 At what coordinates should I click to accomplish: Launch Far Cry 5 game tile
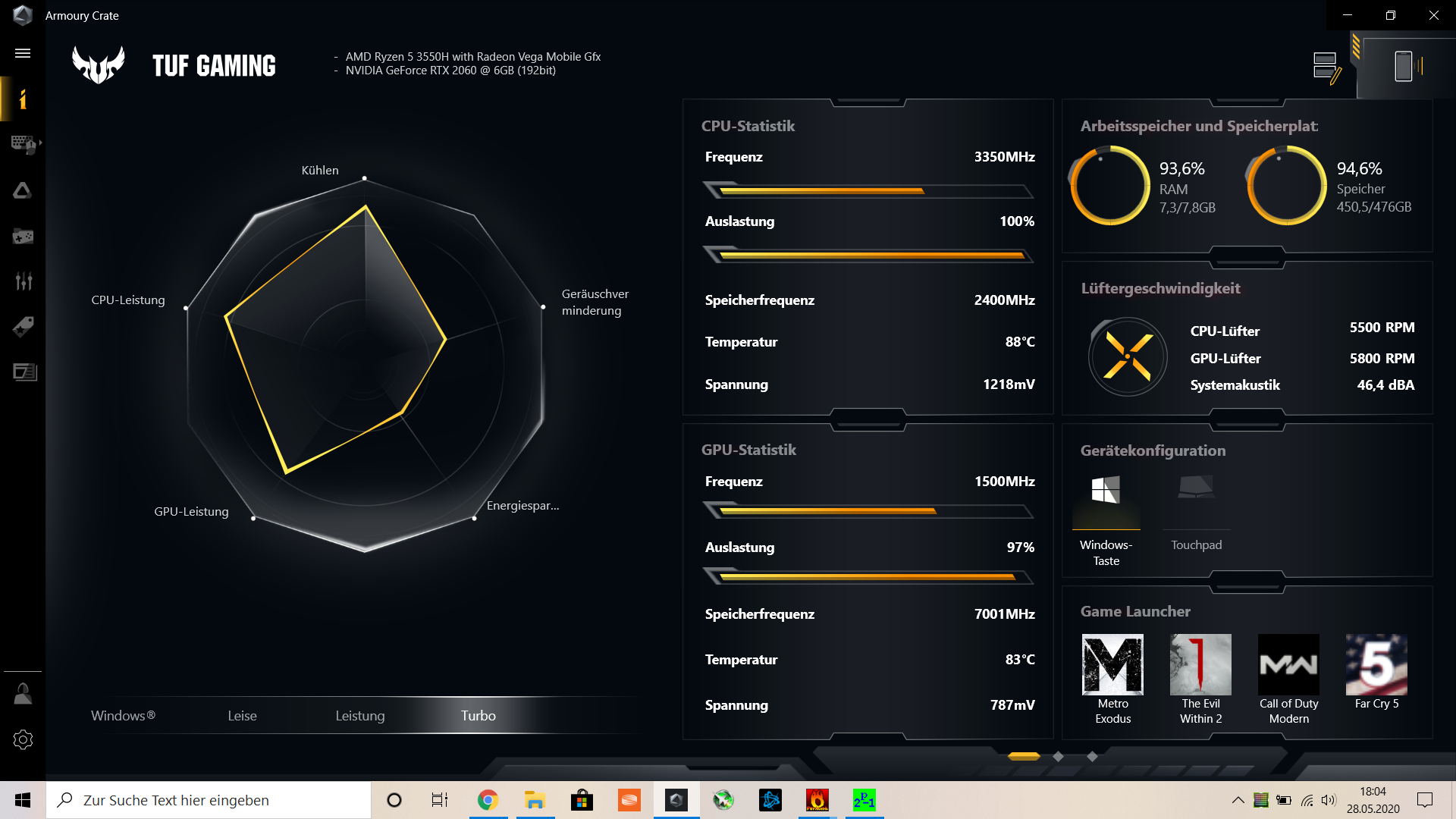coord(1376,665)
